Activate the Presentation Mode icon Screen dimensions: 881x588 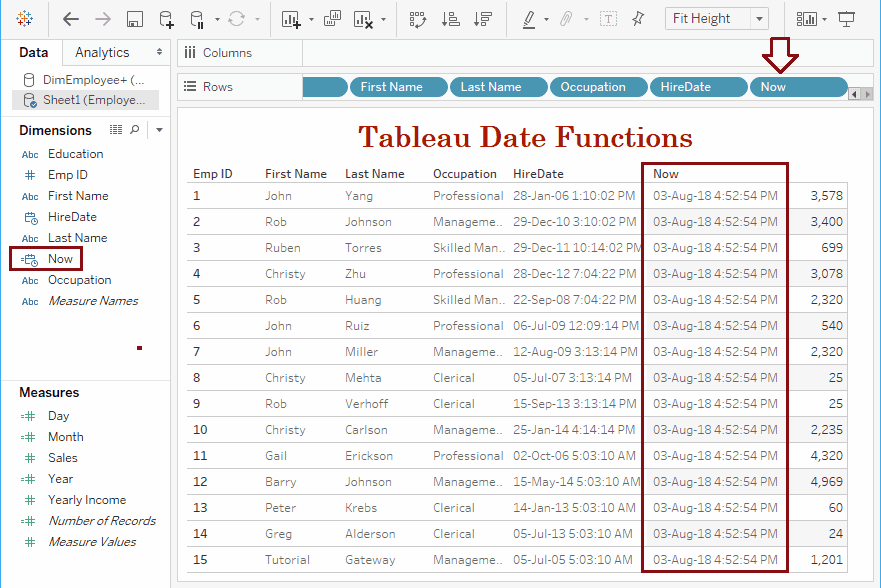847,18
